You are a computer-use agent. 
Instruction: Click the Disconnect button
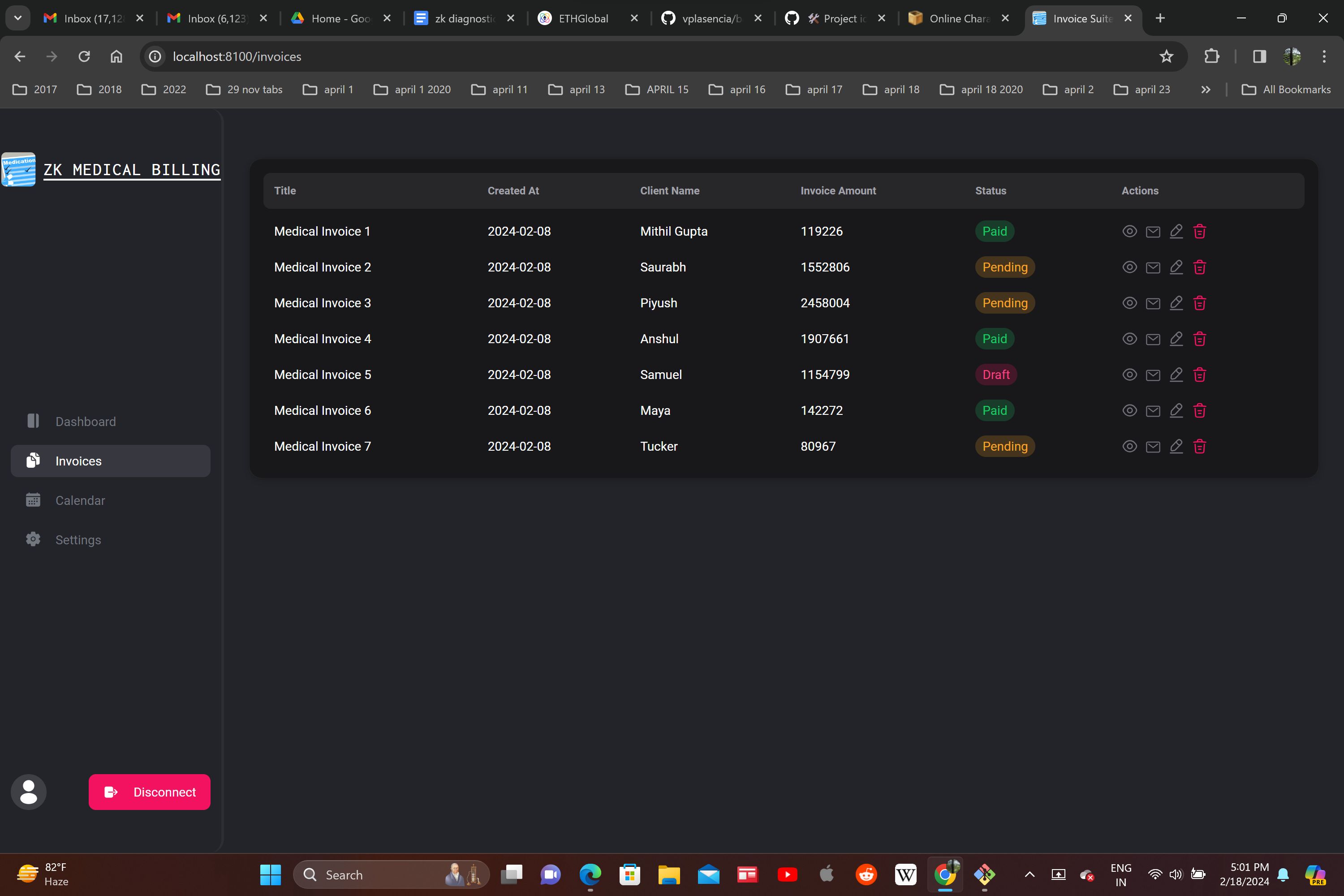pos(149,792)
